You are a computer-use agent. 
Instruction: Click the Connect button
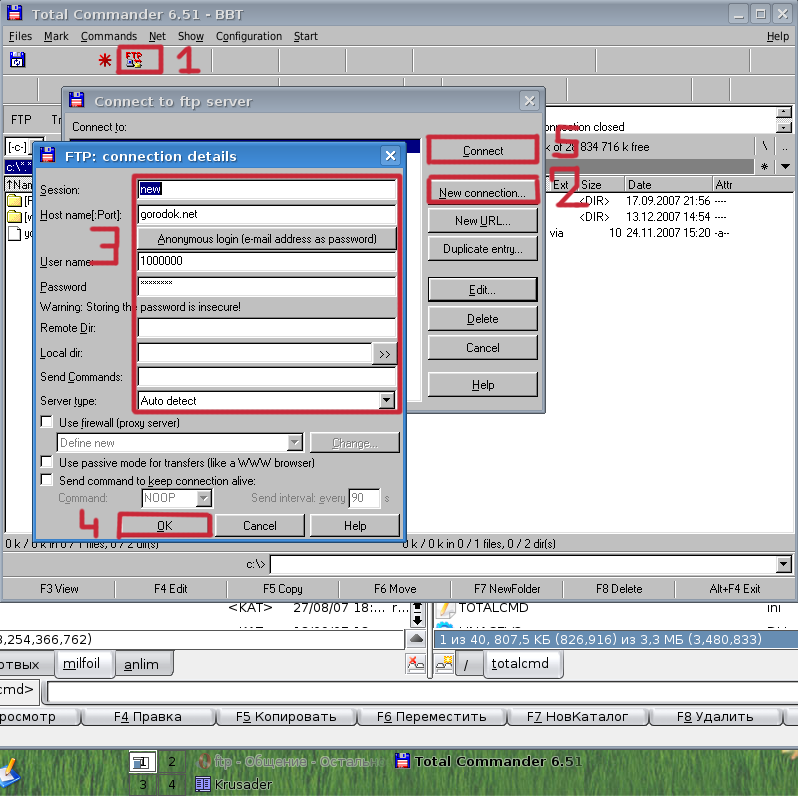click(x=482, y=151)
